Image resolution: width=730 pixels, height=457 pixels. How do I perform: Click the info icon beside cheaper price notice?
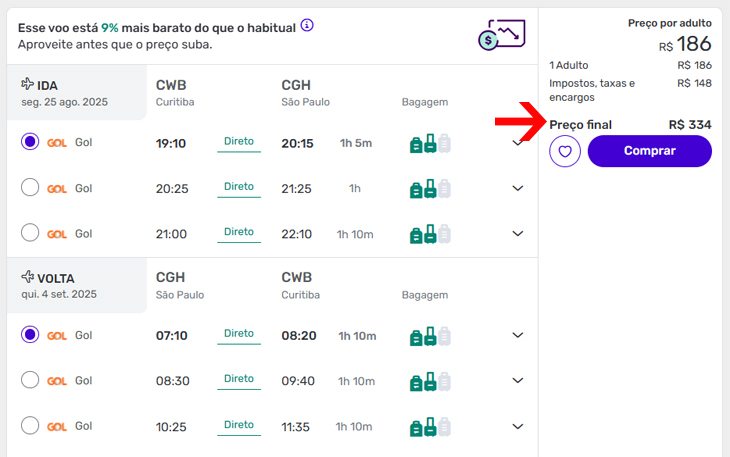pyautogui.click(x=307, y=25)
